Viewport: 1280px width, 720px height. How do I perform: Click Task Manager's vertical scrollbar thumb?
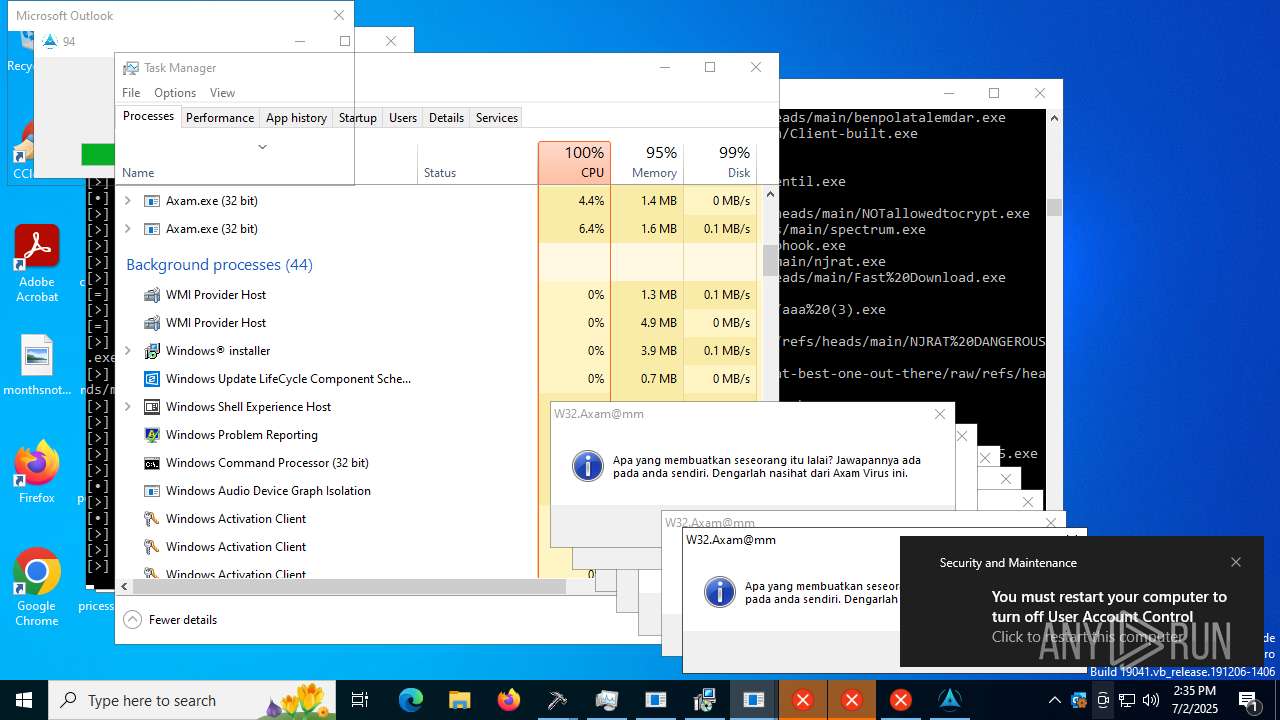point(769,260)
